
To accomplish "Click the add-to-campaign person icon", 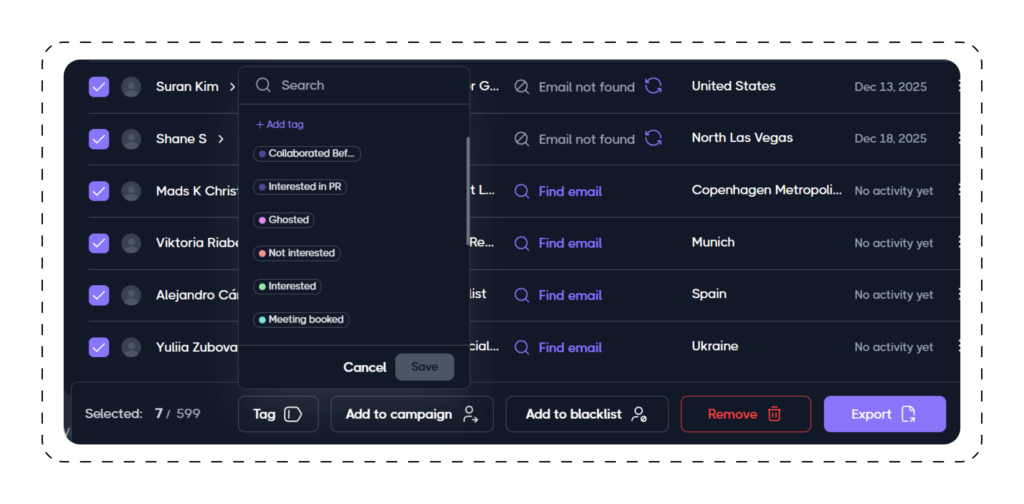I will [470, 414].
